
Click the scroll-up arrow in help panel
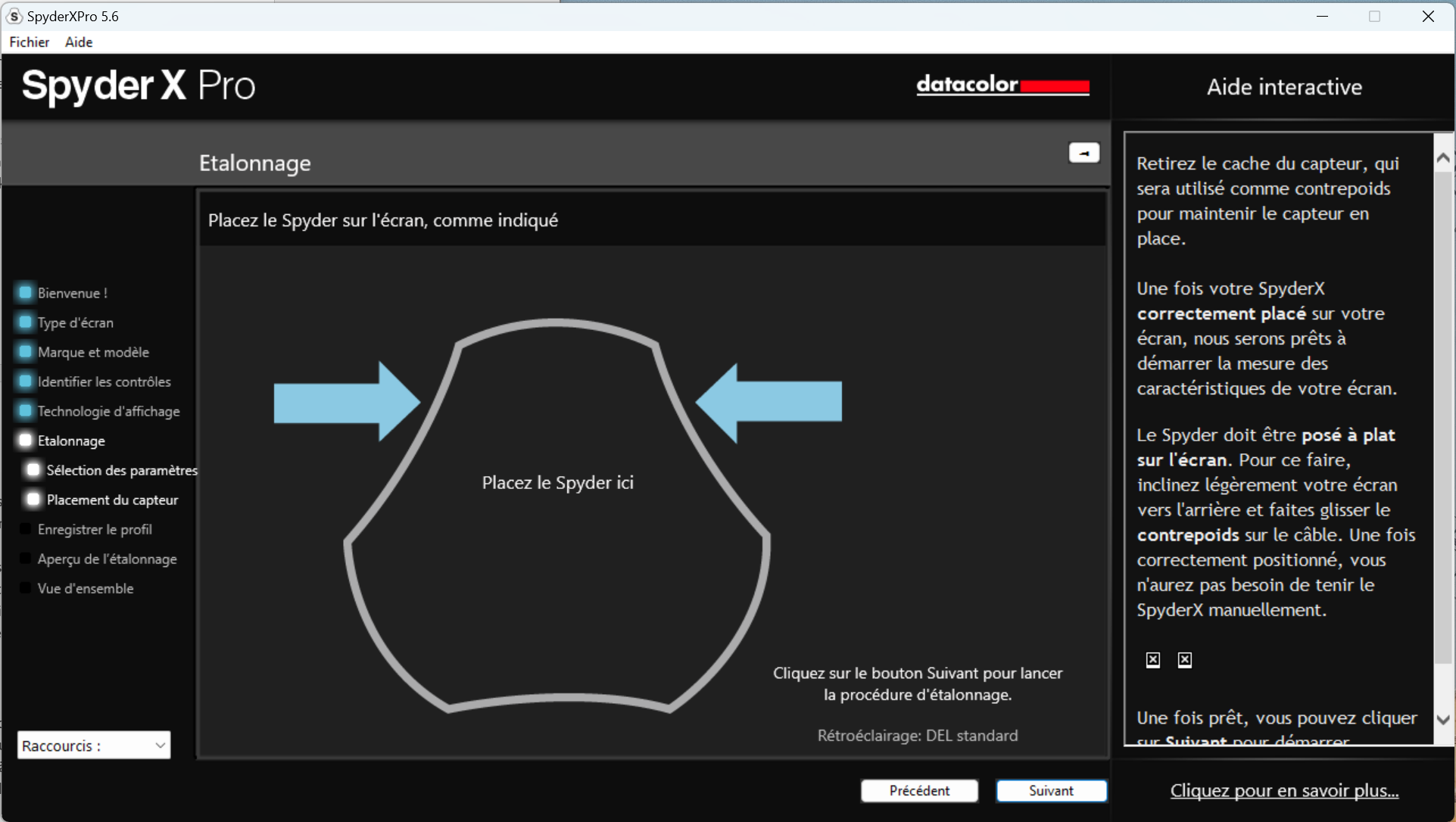pos(1443,158)
